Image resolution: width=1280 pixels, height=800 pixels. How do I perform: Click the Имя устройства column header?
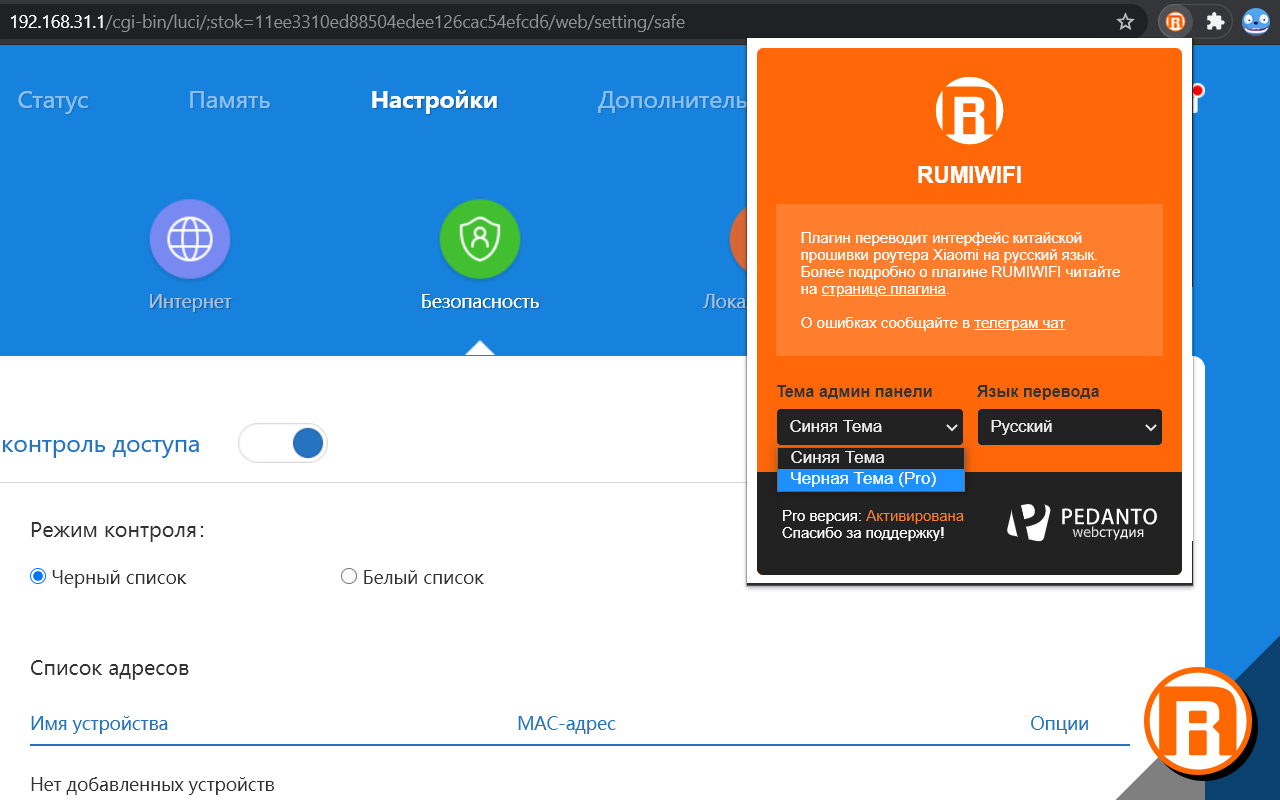[x=99, y=723]
